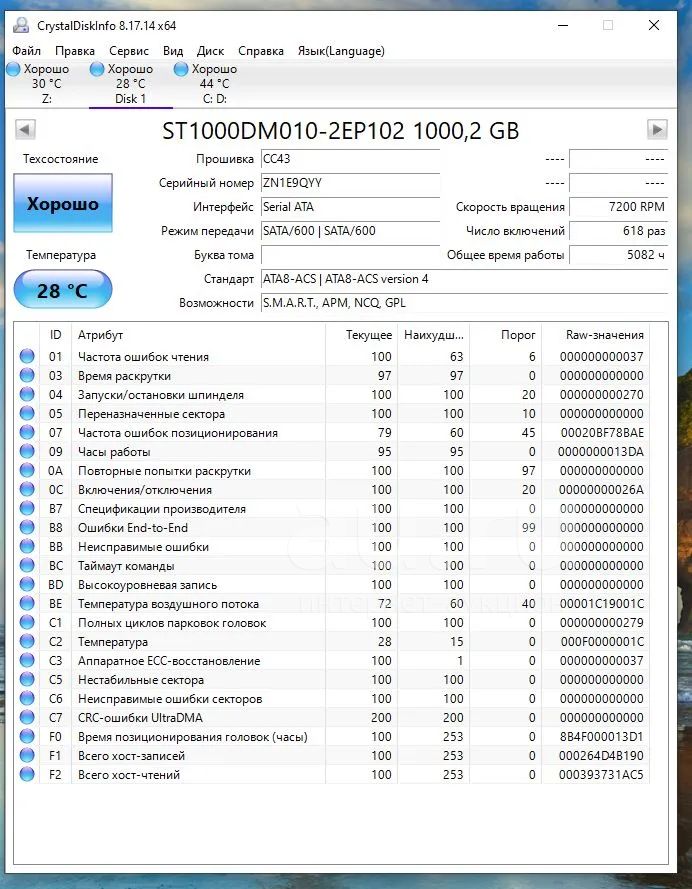The height and width of the screenshot is (889, 692).
Task: Click the ID column header
Action: 55,335
